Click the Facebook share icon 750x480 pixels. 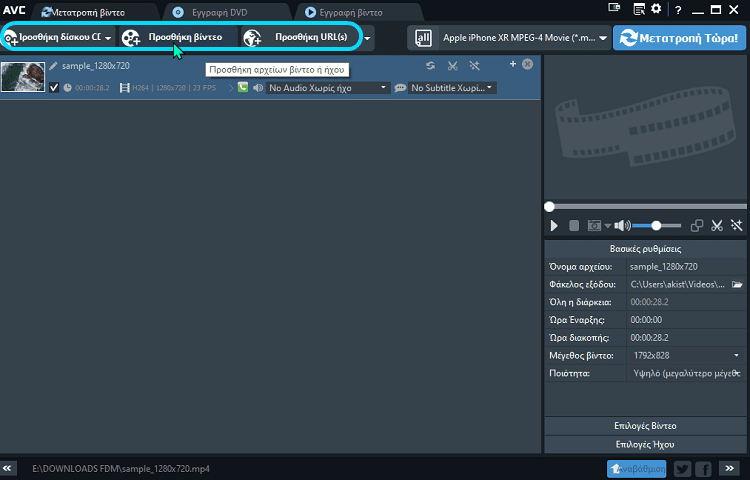tap(704, 468)
